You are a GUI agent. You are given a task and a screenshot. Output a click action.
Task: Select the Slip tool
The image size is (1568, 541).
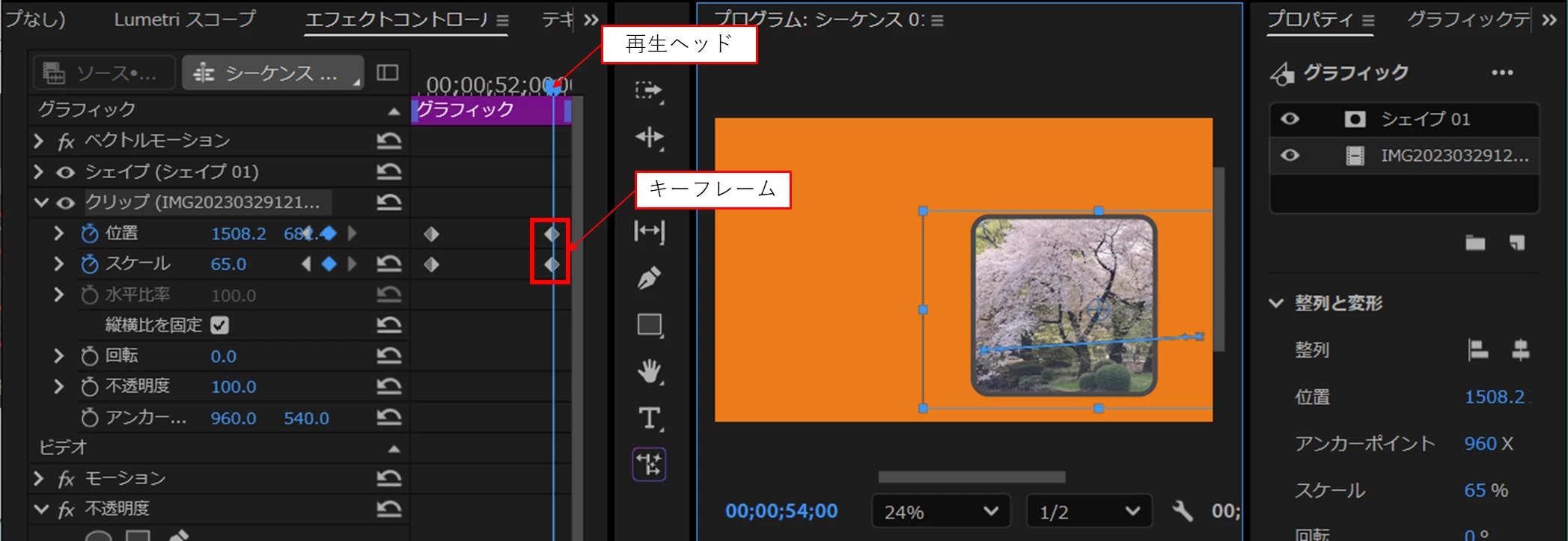649,232
